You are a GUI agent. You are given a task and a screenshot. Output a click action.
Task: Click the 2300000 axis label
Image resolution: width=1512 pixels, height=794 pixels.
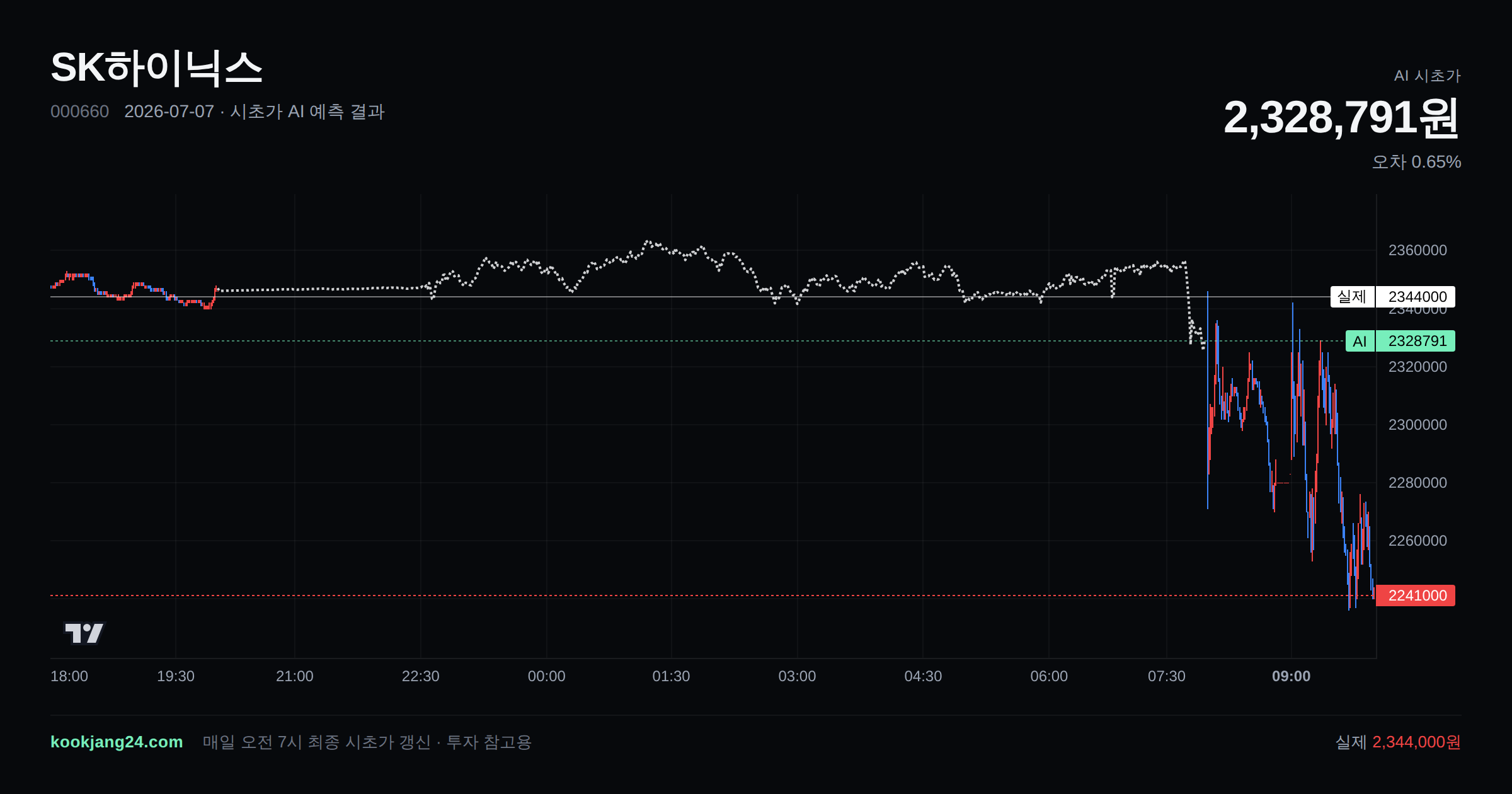tap(1417, 425)
